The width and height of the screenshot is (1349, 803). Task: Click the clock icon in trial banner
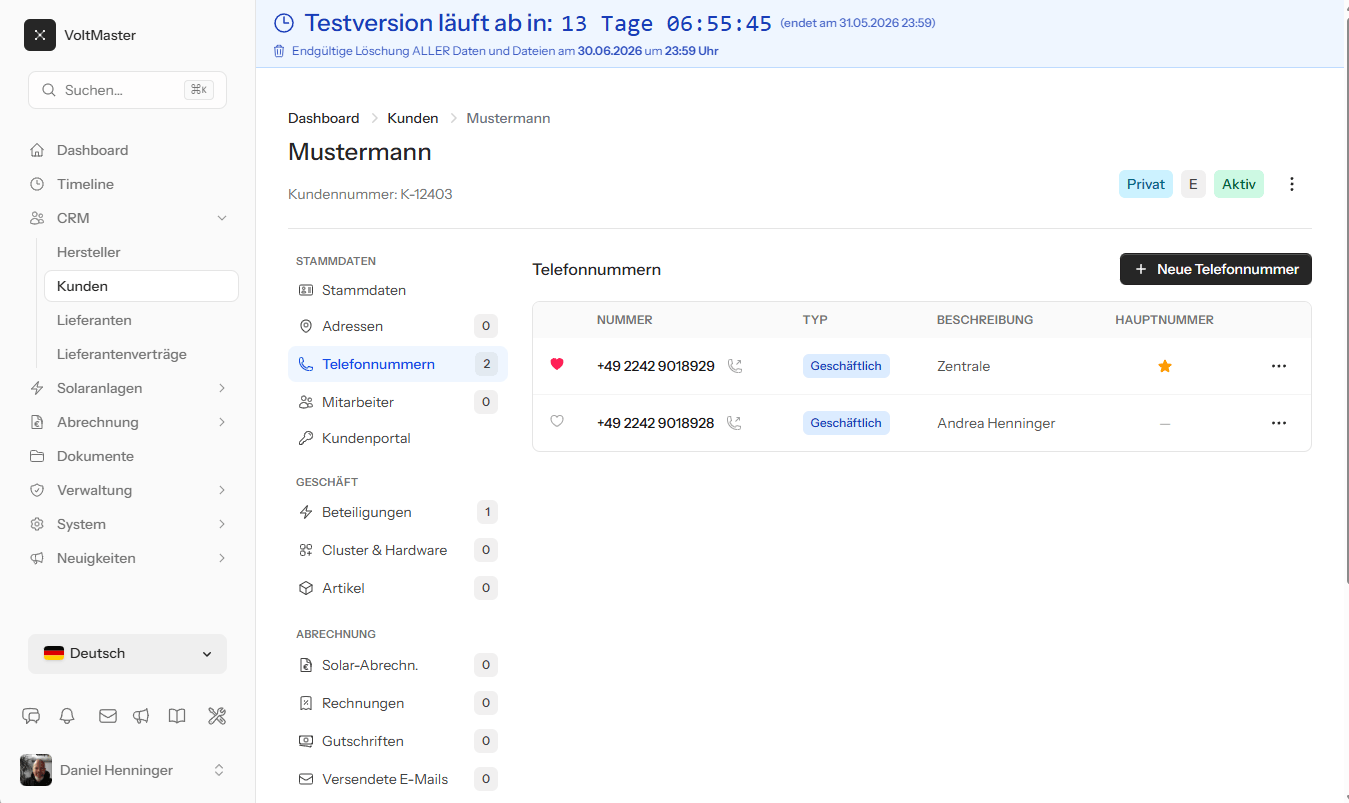(285, 23)
